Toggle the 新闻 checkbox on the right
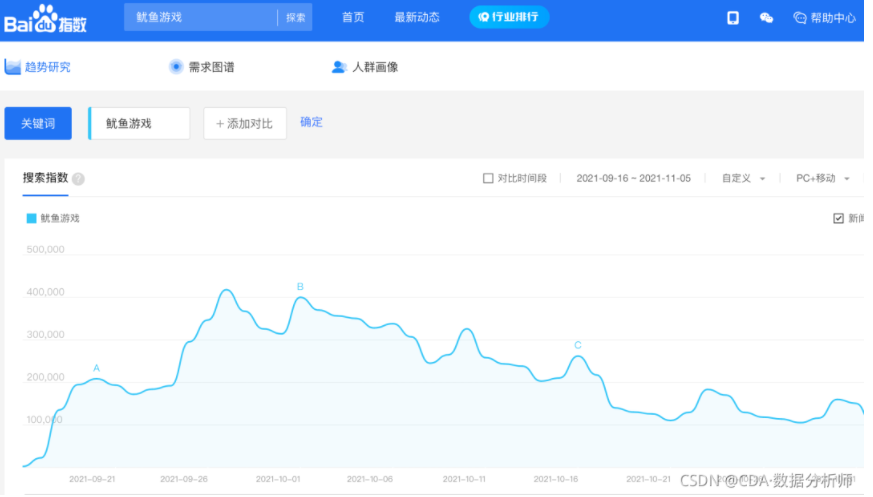873x497 pixels. [x=838, y=218]
